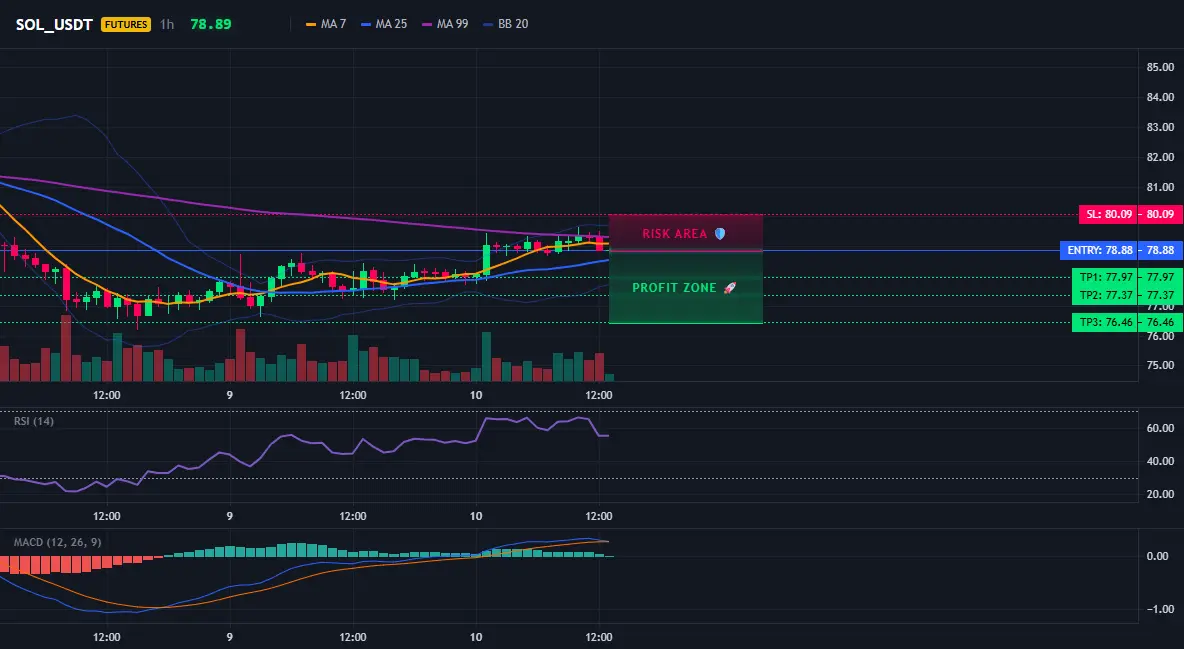
Task: Toggle the MA 7 legend entry
Action: [325, 24]
